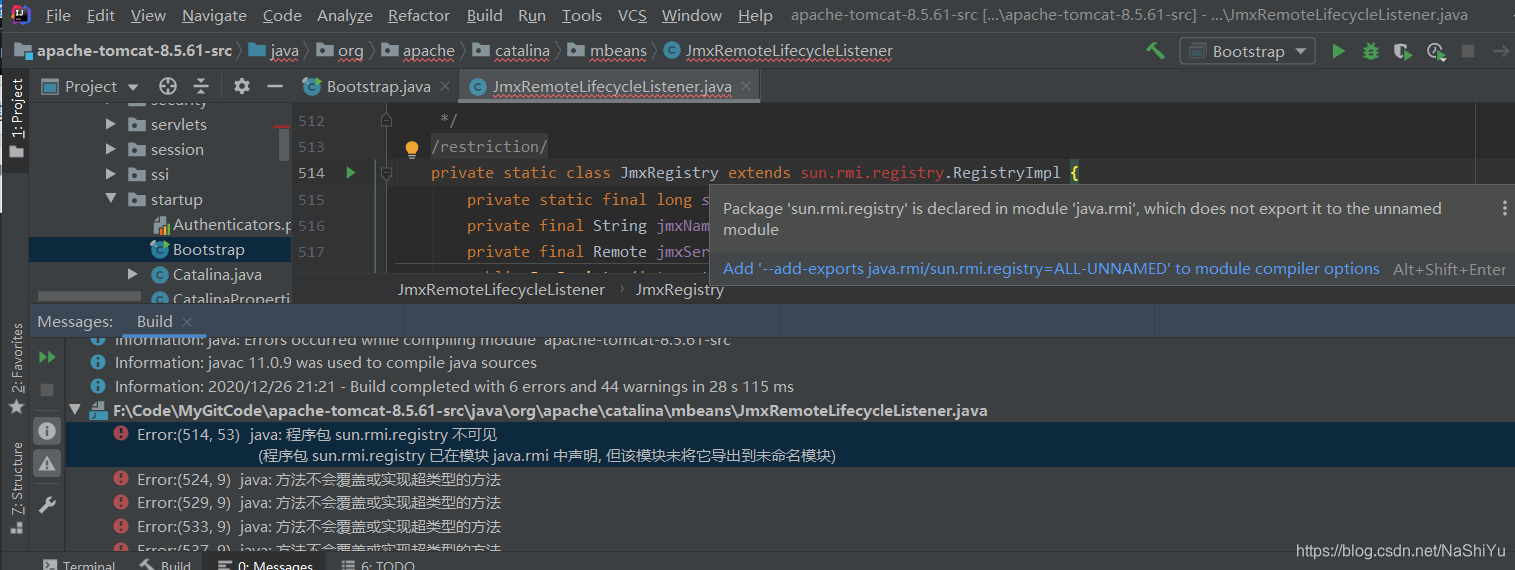1515x570 pixels.
Task: Open the Tools menu
Action: pos(582,16)
